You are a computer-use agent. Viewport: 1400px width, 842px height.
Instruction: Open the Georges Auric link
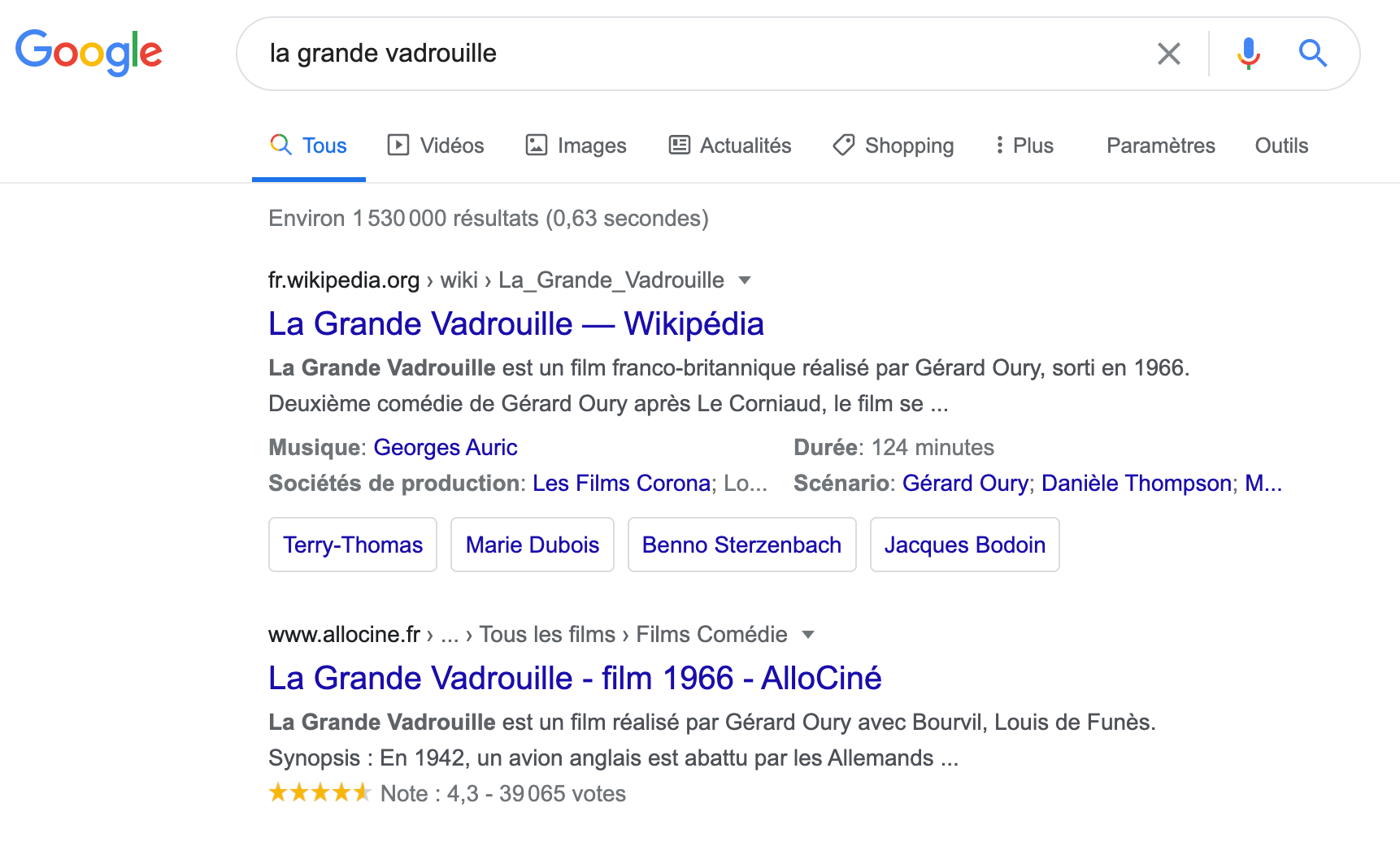[x=445, y=447]
